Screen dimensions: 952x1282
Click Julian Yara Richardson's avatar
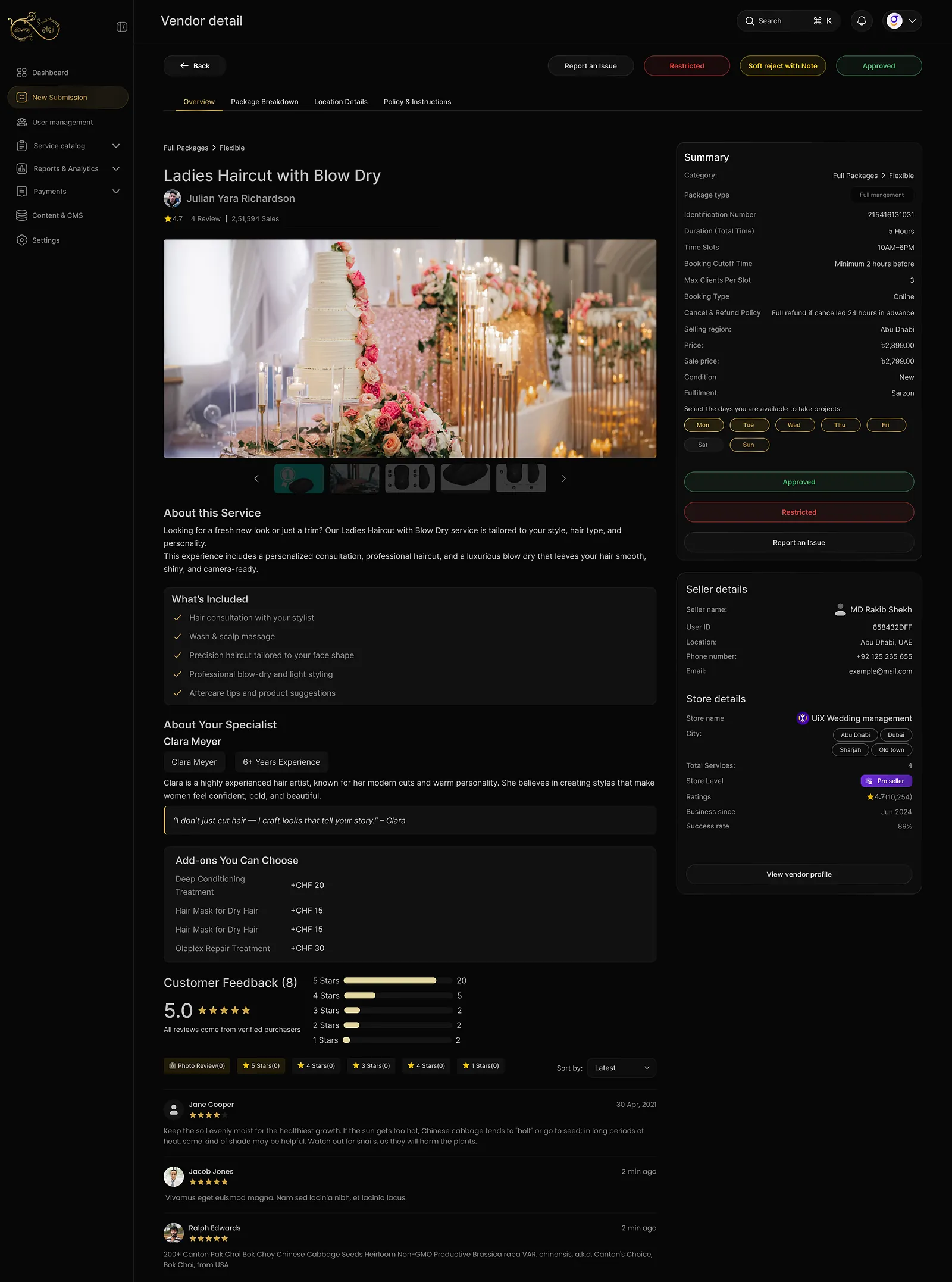pyautogui.click(x=173, y=198)
